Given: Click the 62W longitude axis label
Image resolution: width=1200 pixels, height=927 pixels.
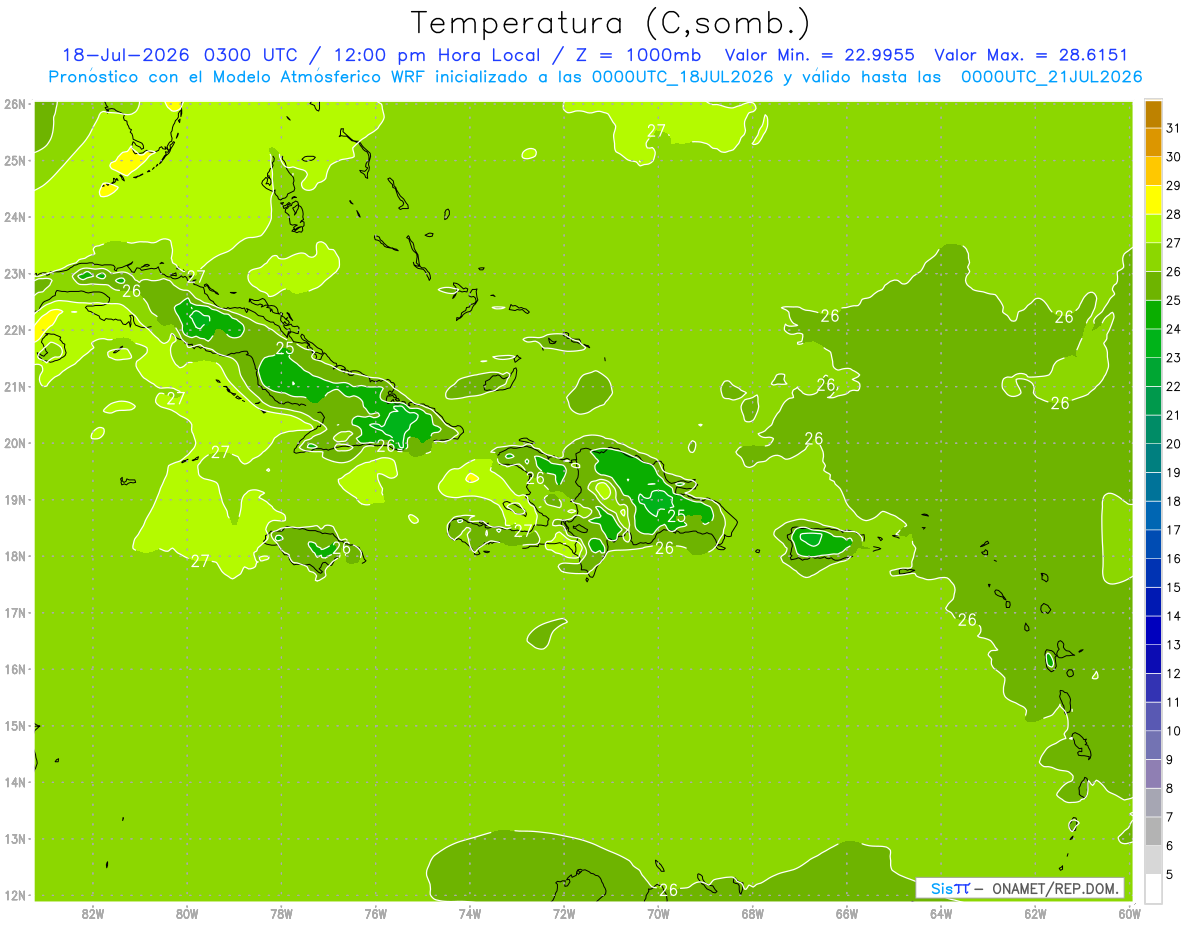Looking at the screenshot, I should (x=1035, y=913).
